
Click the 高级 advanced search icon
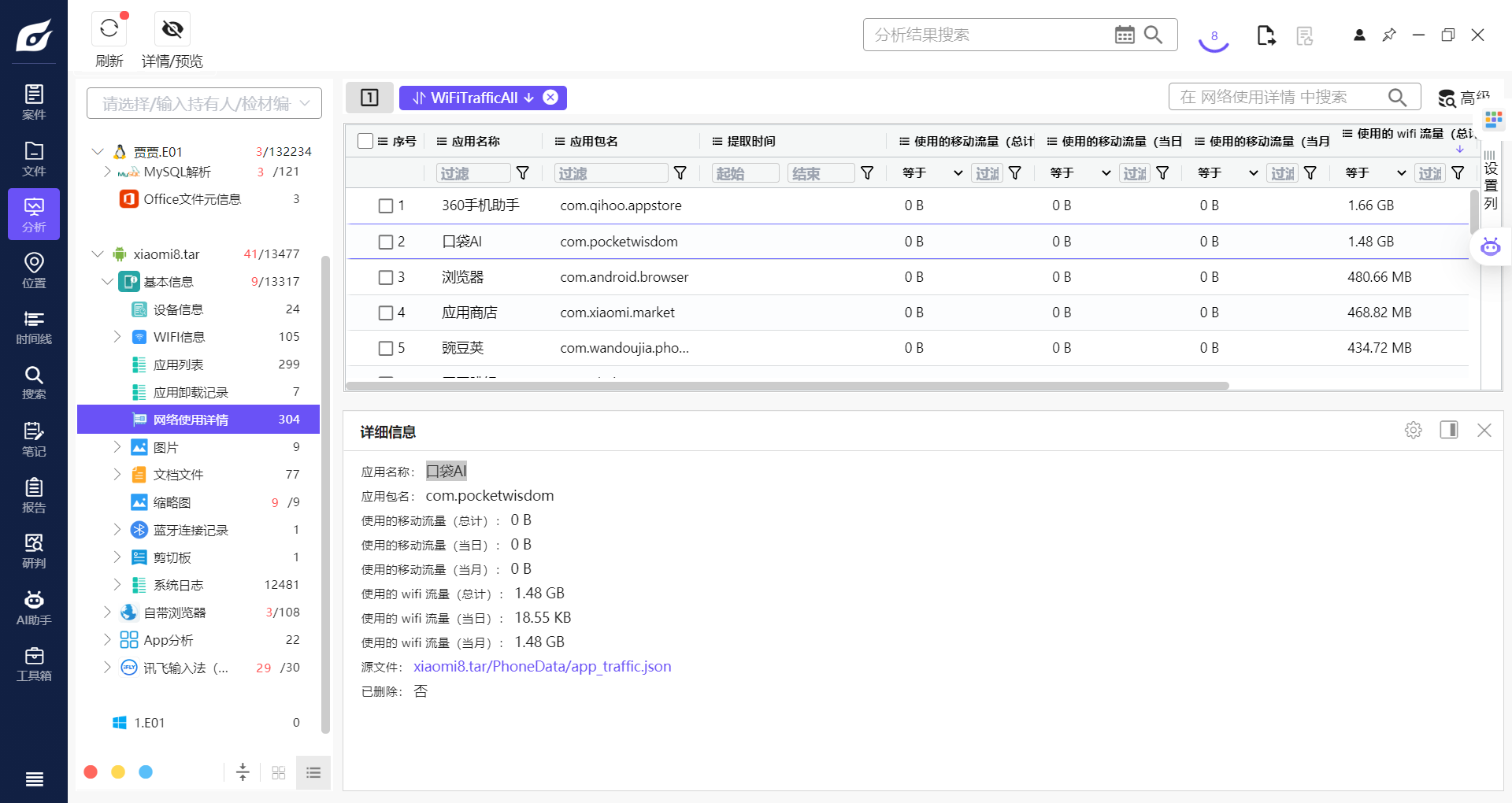coord(1447,98)
